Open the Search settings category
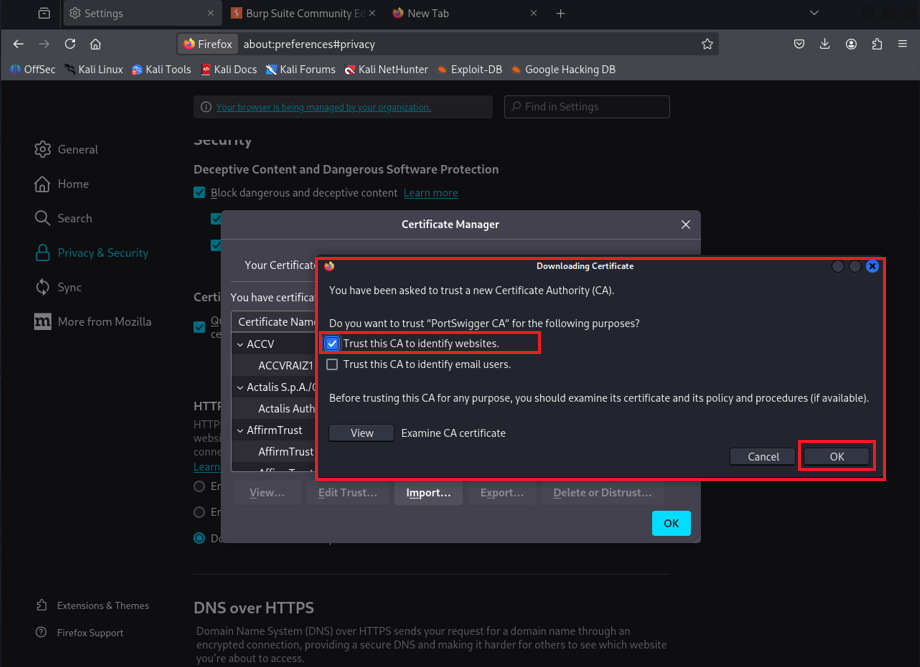Image resolution: width=920 pixels, height=667 pixels. pos(63,218)
